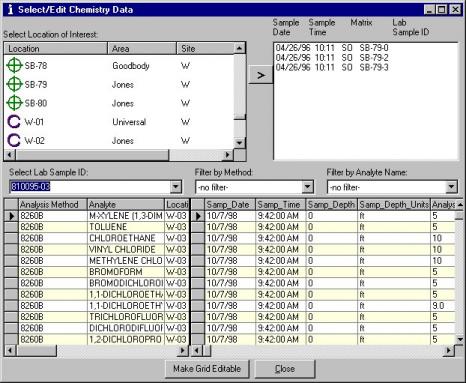
Task: Select the TOLUENE row selector in left grid
Action: (x=11, y=227)
